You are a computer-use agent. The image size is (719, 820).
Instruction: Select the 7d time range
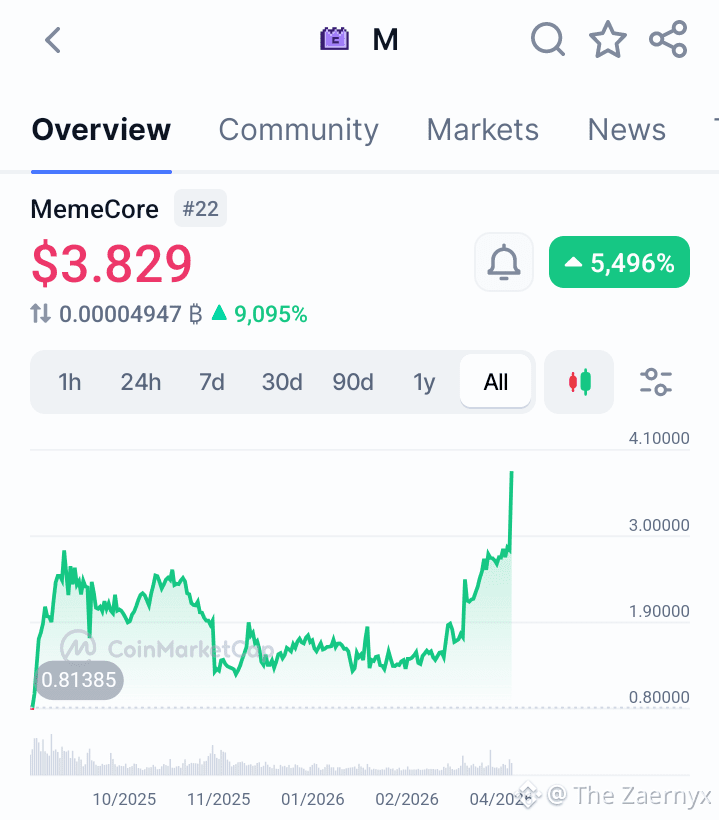[212, 382]
